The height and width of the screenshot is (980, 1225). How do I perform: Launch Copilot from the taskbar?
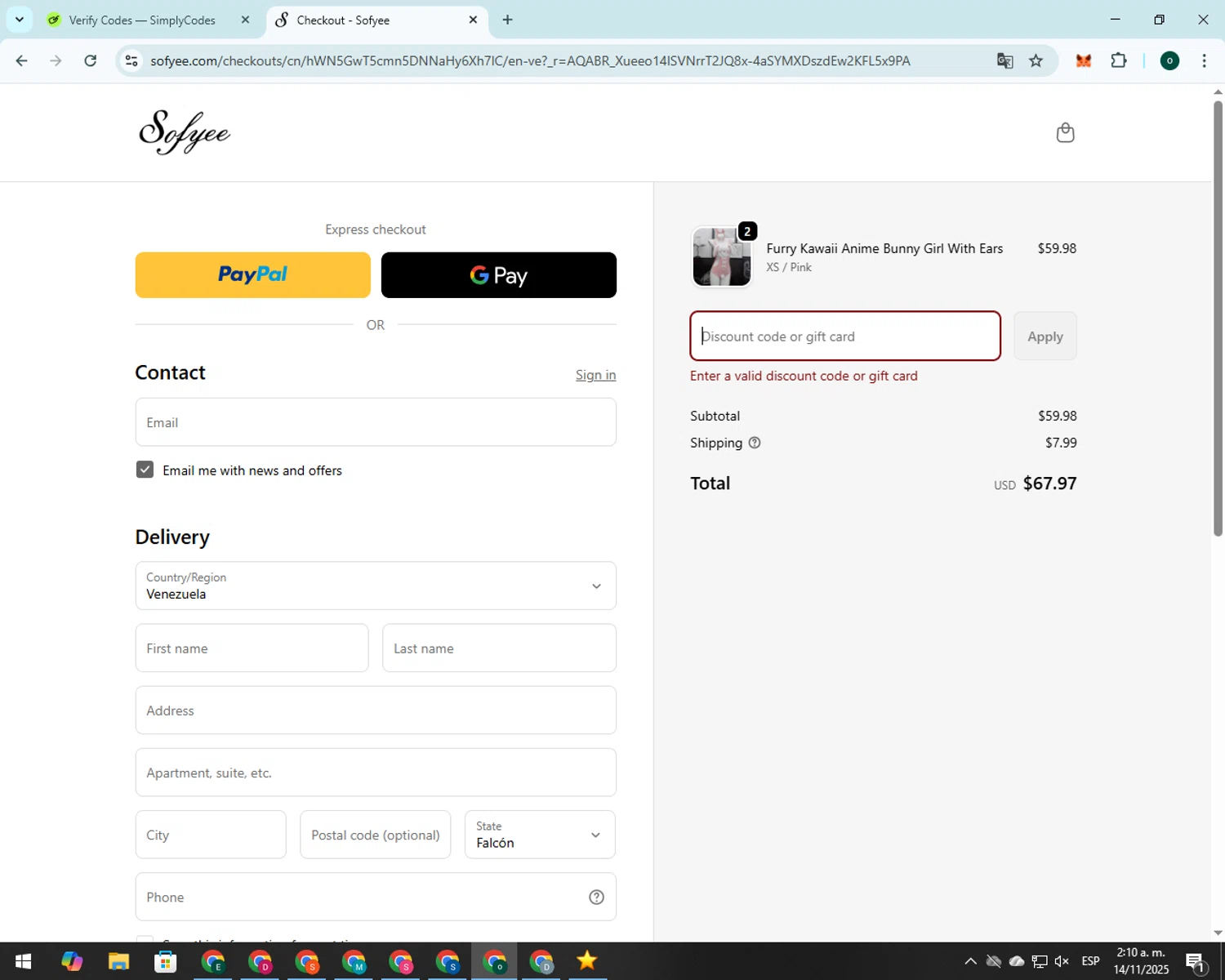[x=72, y=961]
